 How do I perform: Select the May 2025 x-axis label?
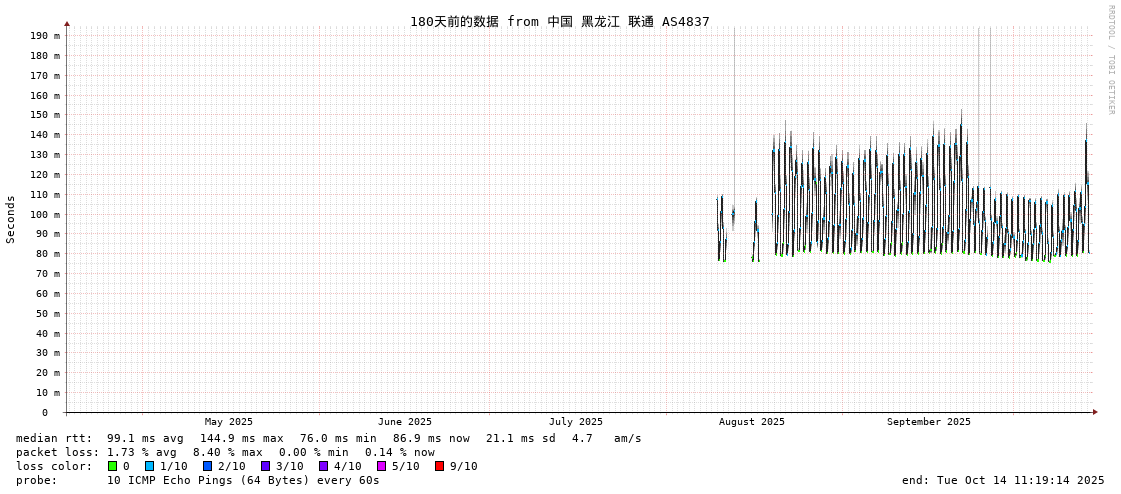[x=229, y=422]
